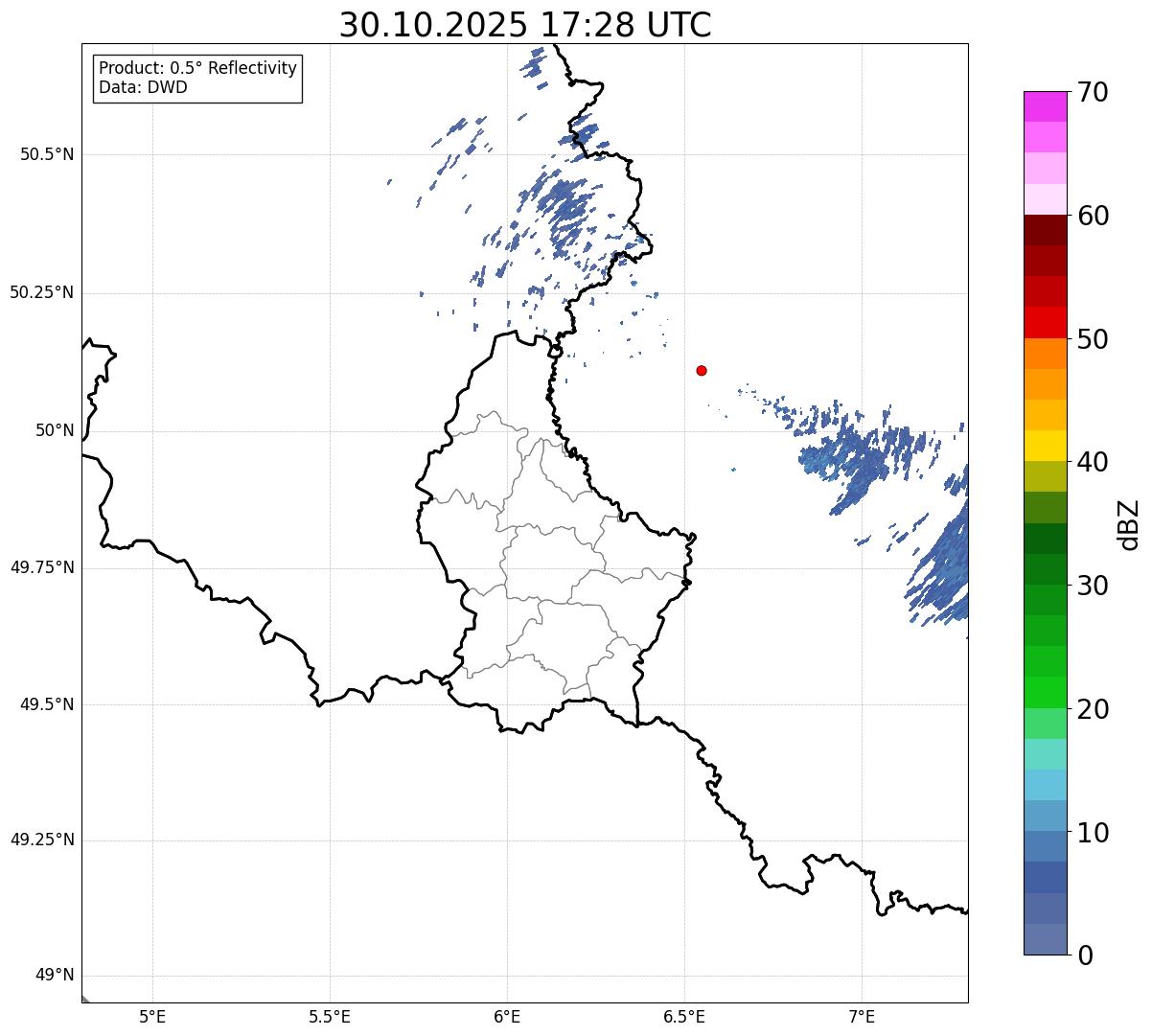This screenshot has height=1036, width=1152.
Task: Click 'Product: 0.5° Reflectivity' label
Action: [197, 68]
